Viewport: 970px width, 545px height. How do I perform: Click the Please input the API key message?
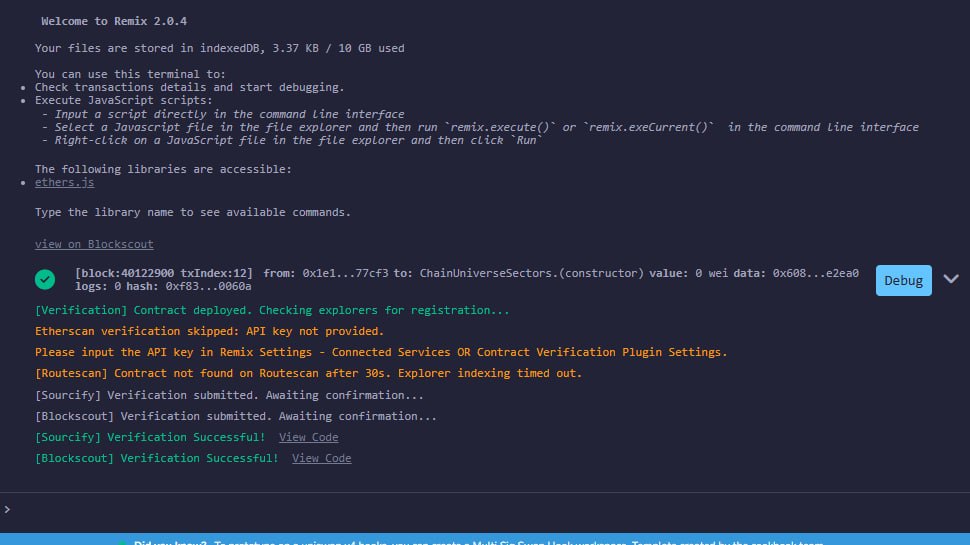pyautogui.click(x=381, y=353)
